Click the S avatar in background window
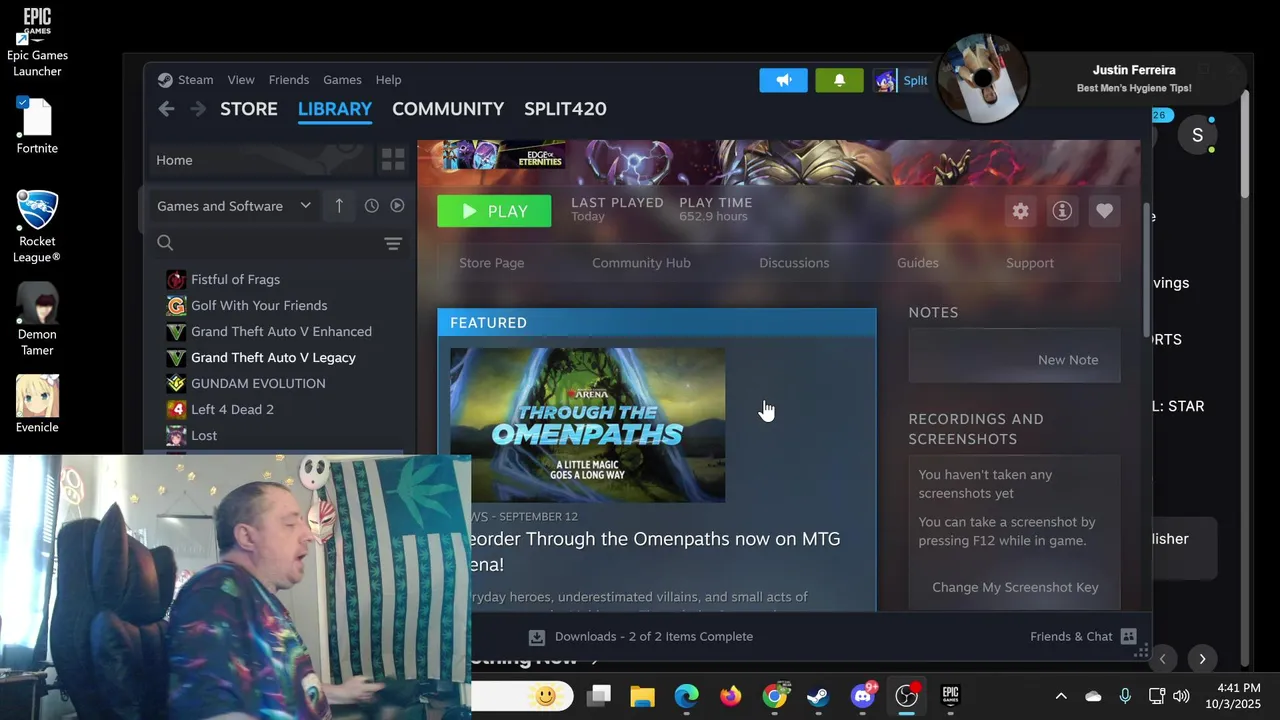The width and height of the screenshot is (1280, 720). point(1197,135)
